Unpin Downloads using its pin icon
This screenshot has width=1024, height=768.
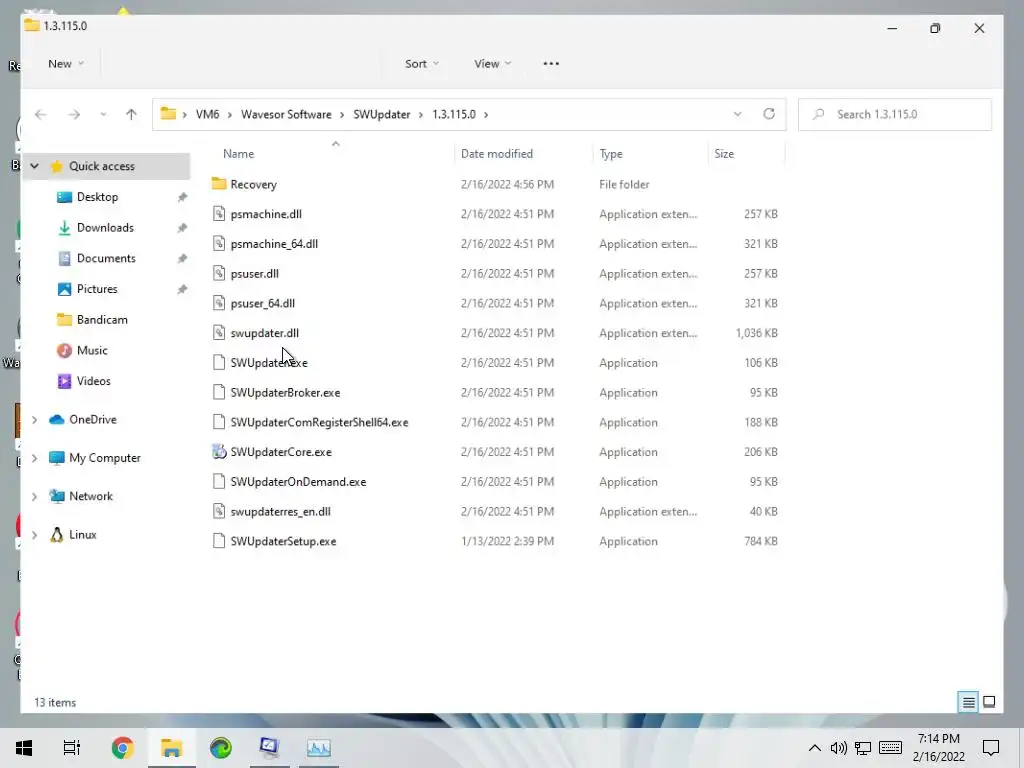(182, 227)
